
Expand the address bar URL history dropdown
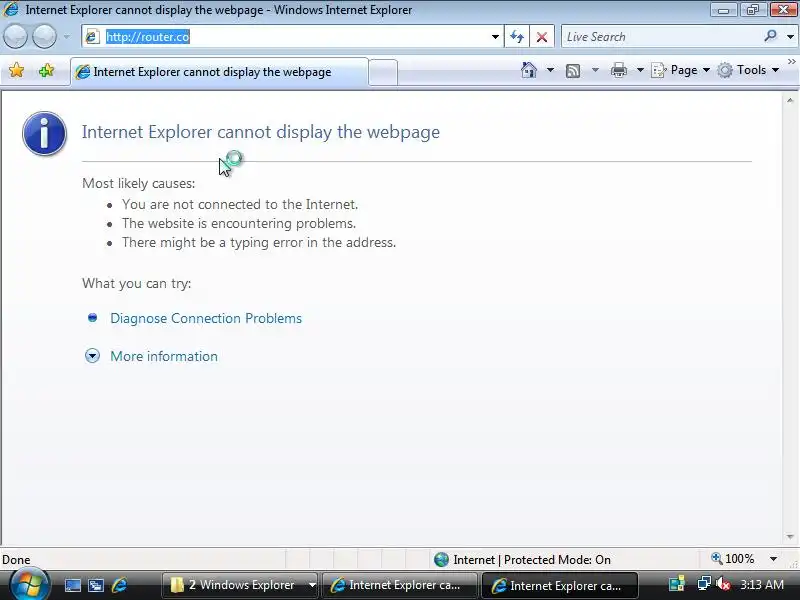click(x=495, y=37)
